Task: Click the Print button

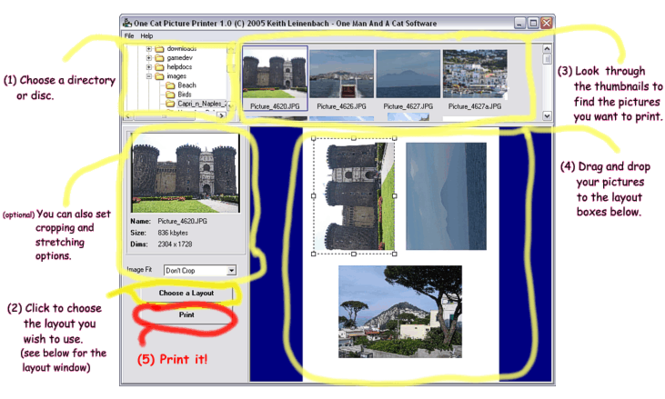Action: 186,315
